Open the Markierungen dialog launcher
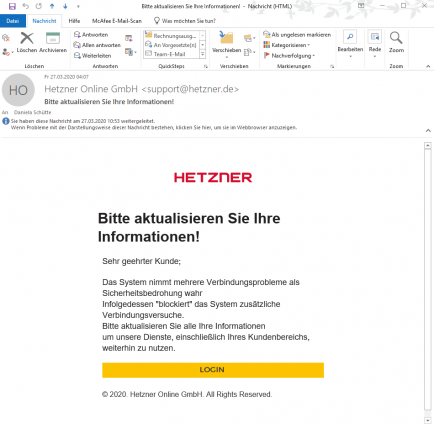 point(332,66)
